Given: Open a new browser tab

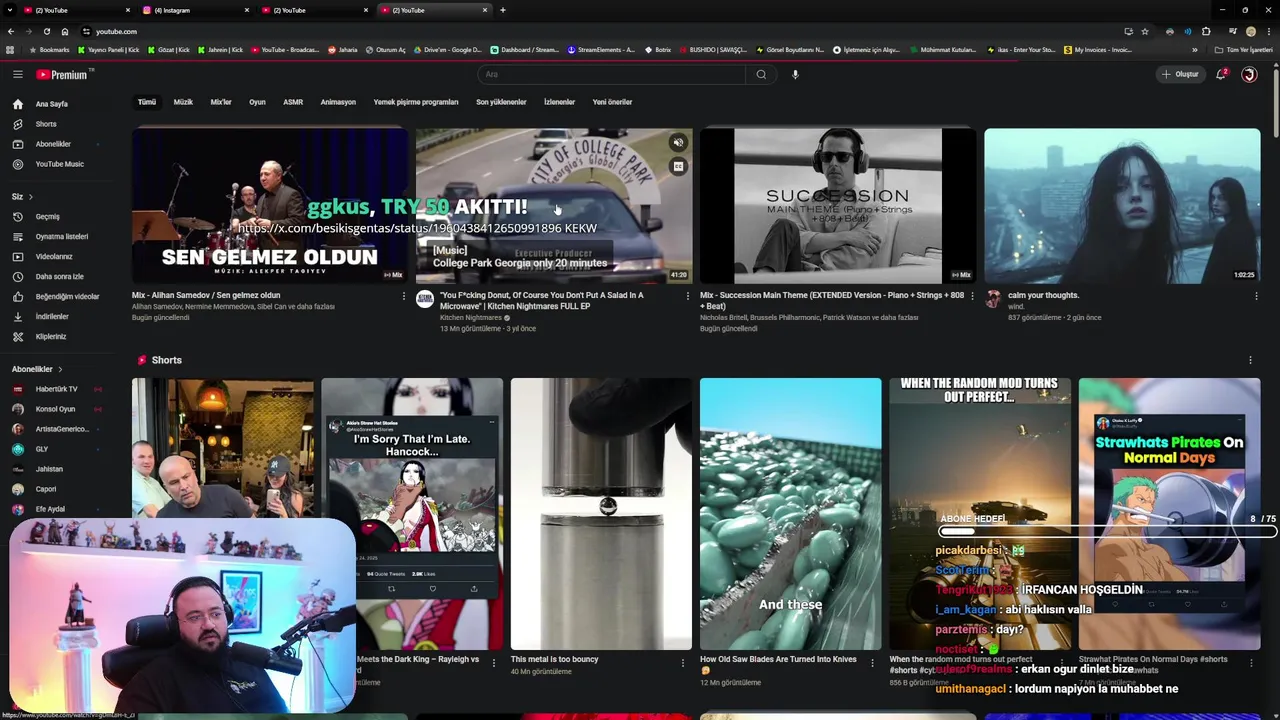Looking at the screenshot, I should click(x=502, y=10).
